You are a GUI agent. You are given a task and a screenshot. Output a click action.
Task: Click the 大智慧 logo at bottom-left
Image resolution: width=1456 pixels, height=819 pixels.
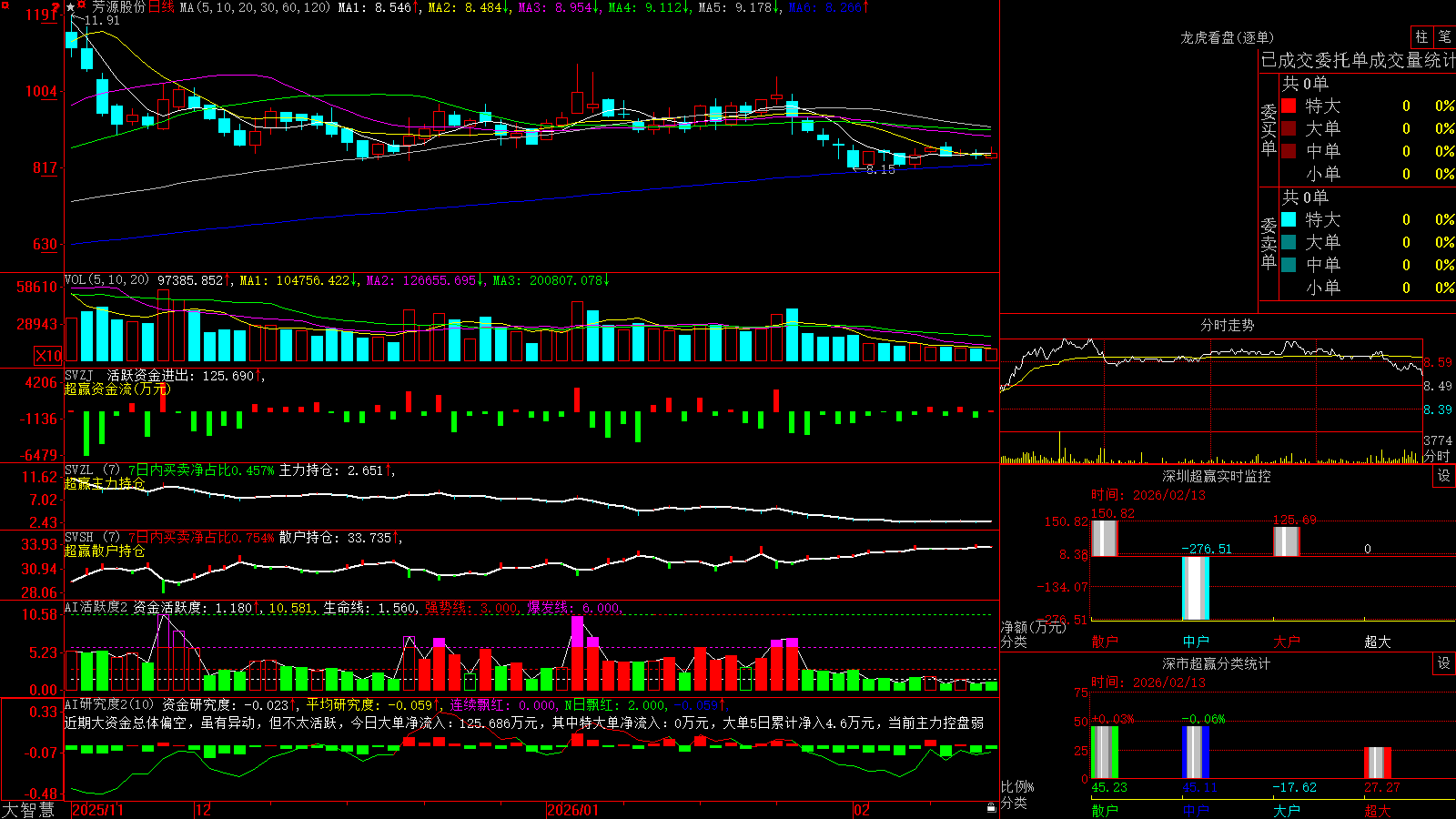point(28,810)
